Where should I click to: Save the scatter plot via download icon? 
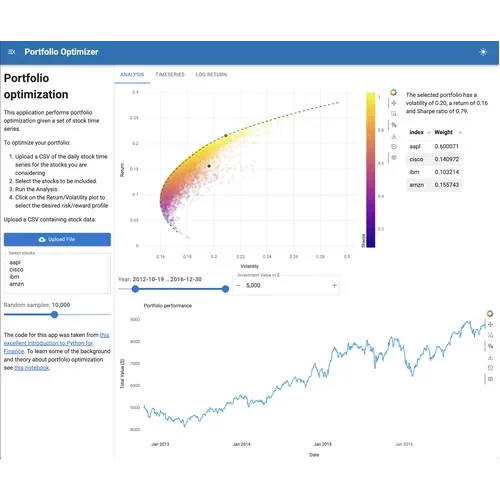[394, 136]
